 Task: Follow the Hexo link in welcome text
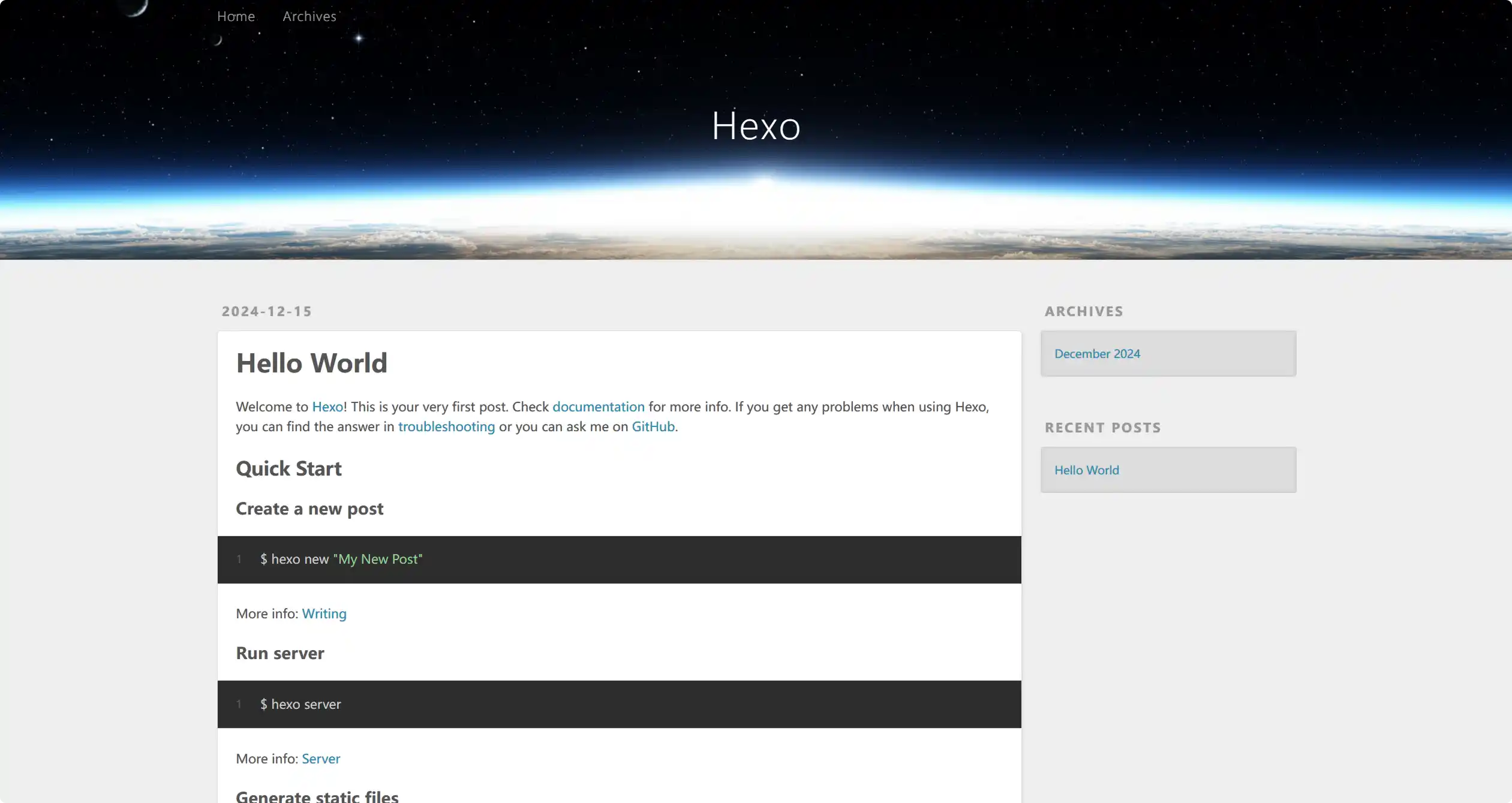pyautogui.click(x=327, y=407)
